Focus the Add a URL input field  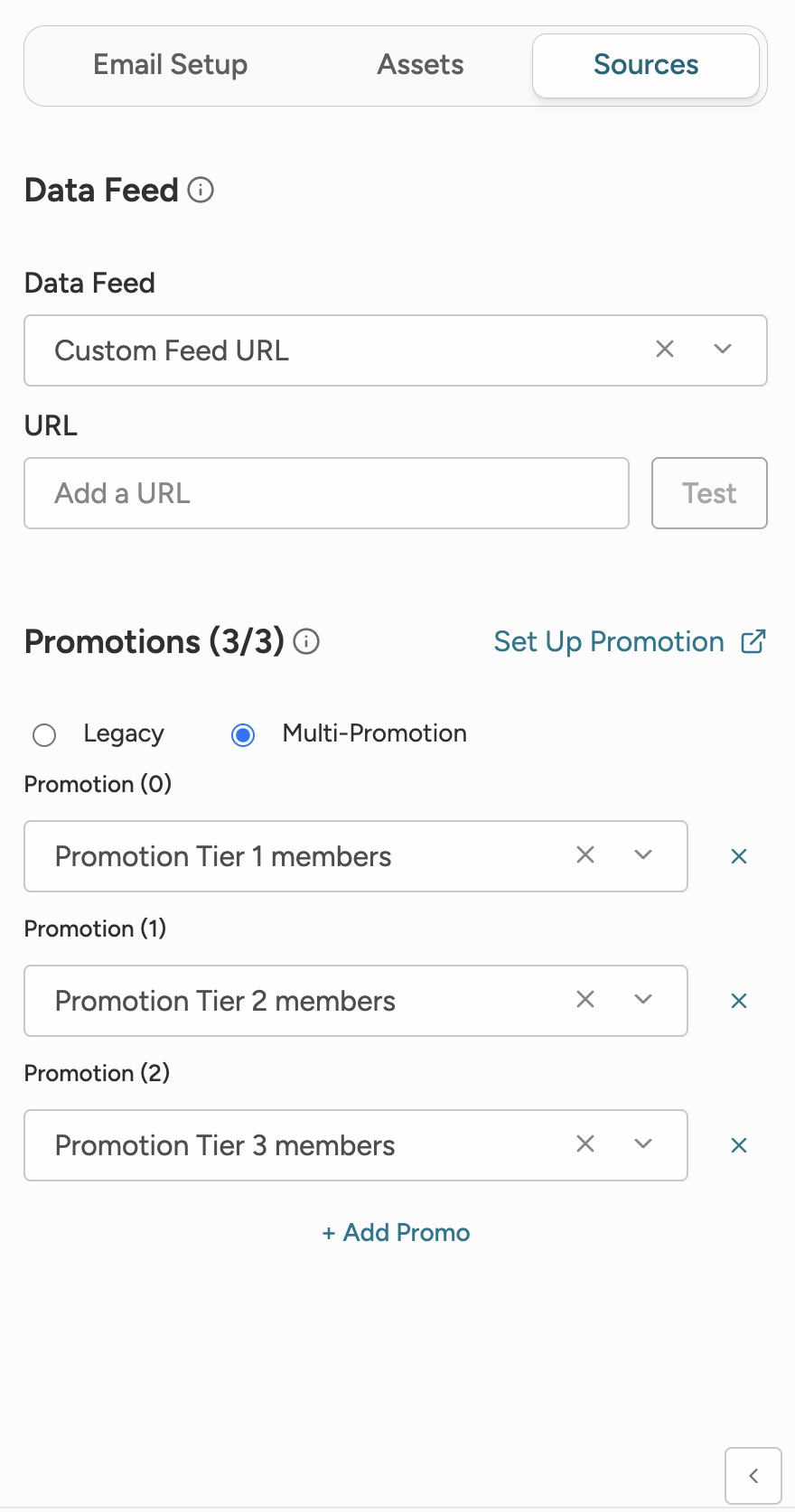pyautogui.click(x=327, y=493)
